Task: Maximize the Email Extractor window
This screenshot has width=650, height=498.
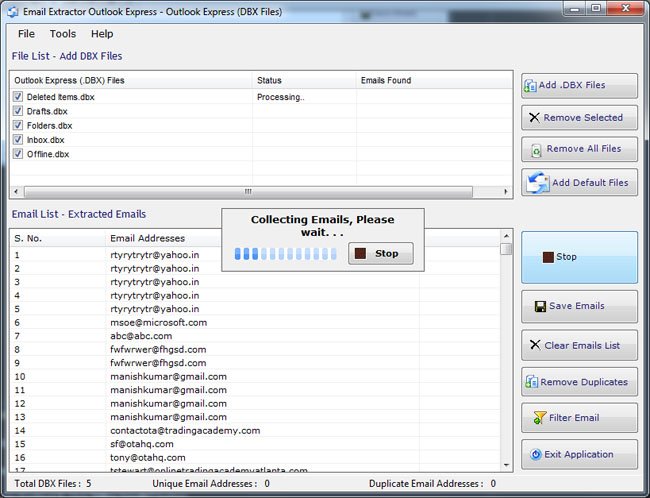Action: [x=596, y=8]
